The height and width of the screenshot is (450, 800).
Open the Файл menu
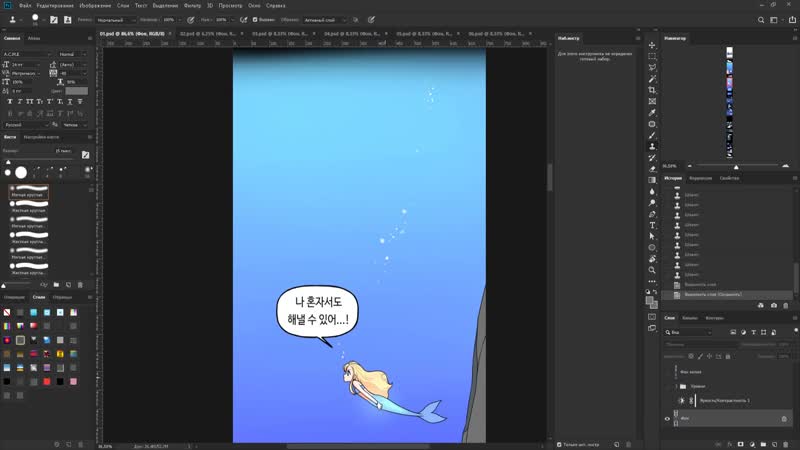pos(25,6)
